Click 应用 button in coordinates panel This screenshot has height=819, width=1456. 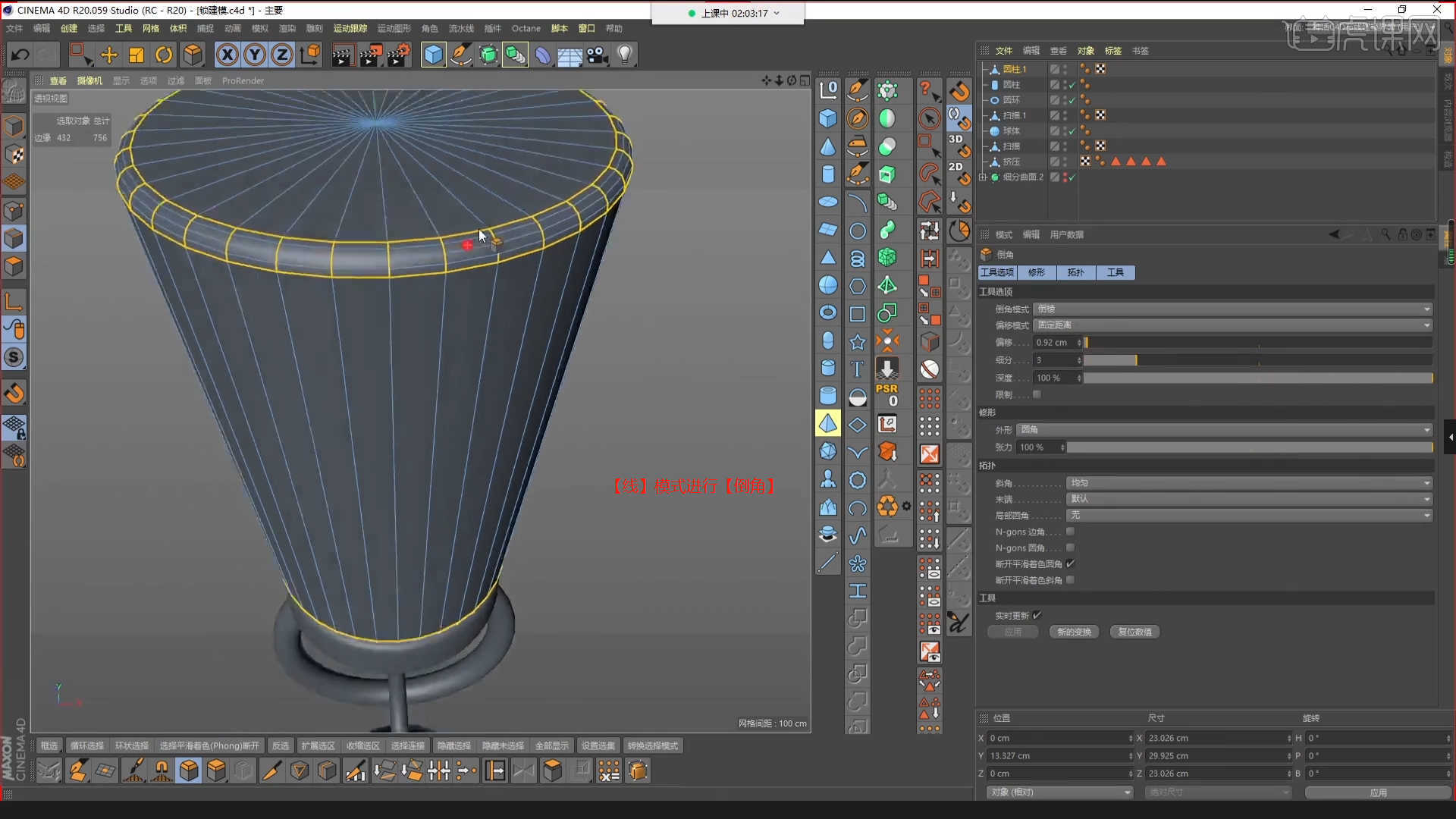point(1378,792)
